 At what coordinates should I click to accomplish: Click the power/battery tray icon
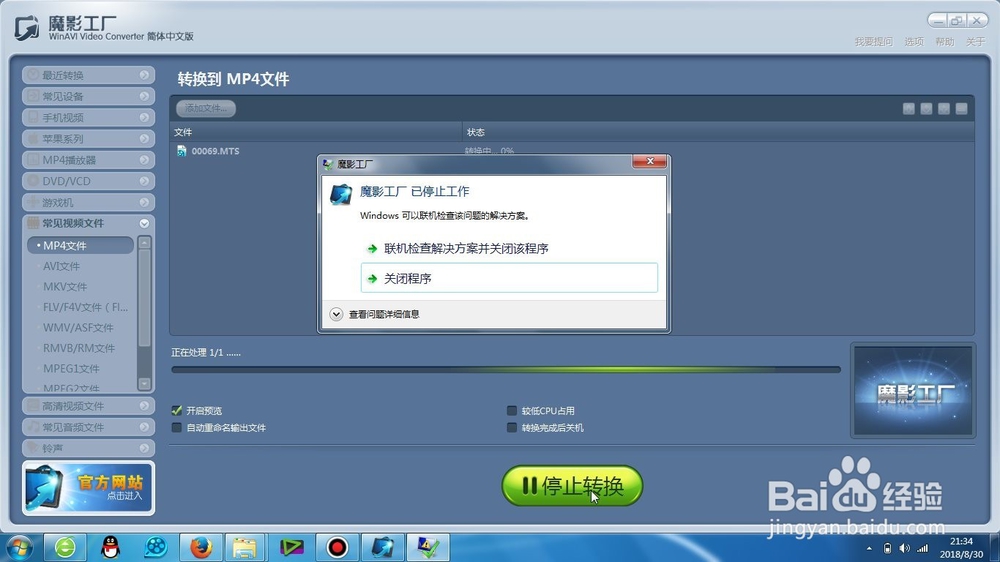887,548
